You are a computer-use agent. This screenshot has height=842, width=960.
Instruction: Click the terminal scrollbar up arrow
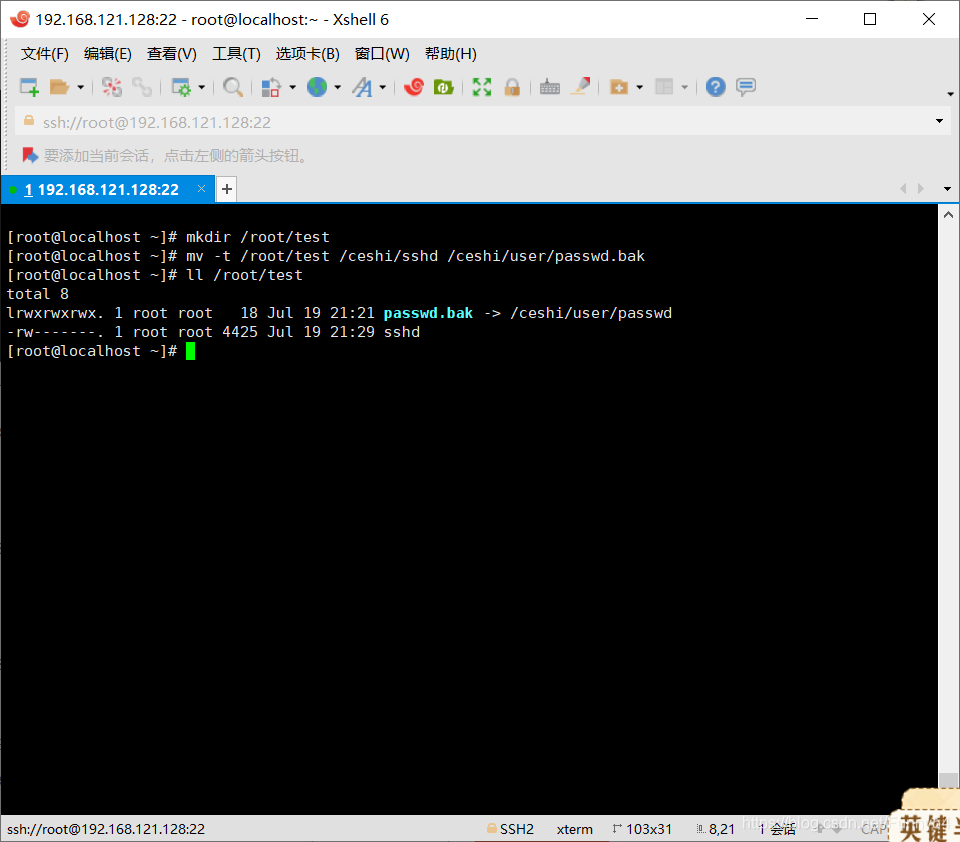click(948, 214)
